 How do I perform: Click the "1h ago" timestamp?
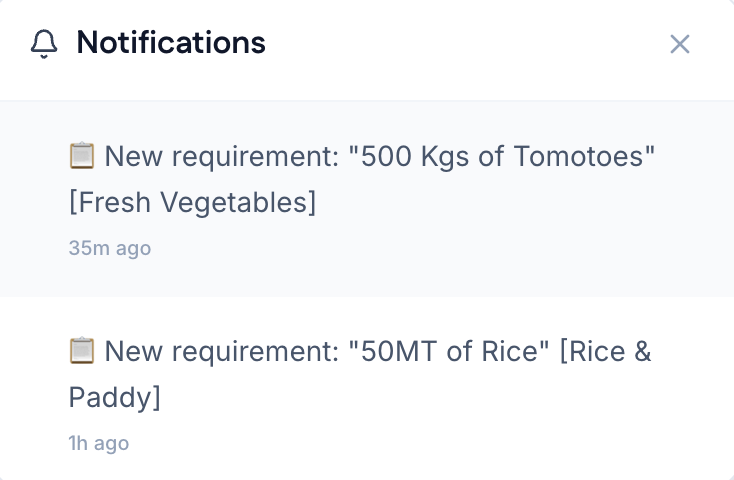pos(99,443)
